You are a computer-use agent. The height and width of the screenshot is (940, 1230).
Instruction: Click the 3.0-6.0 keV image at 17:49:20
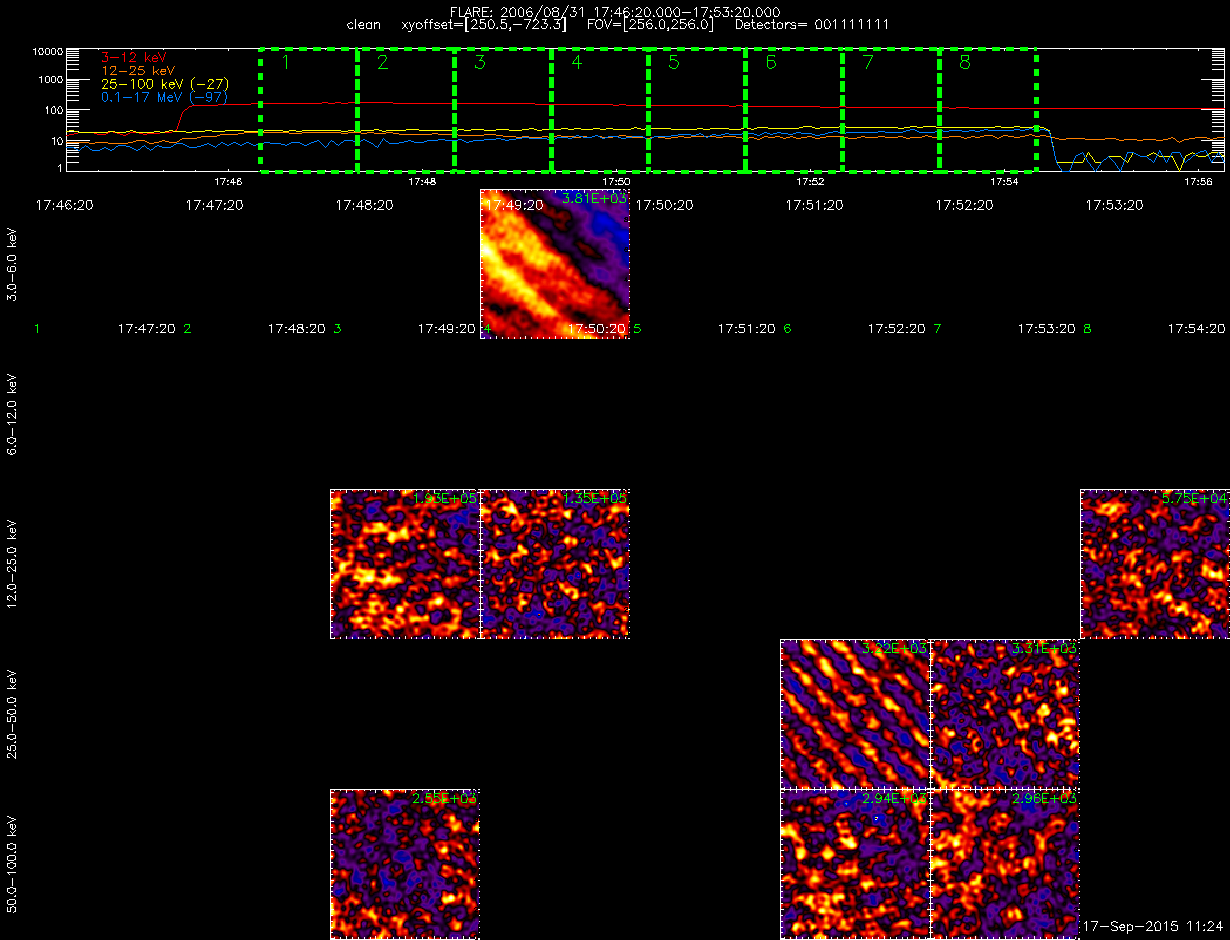(x=555, y=264)
